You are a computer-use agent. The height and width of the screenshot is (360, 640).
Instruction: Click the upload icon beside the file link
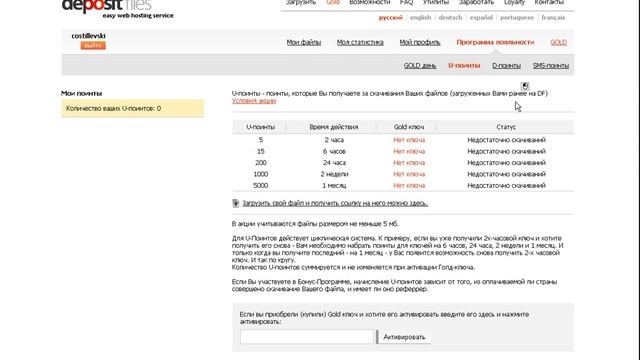236,203
